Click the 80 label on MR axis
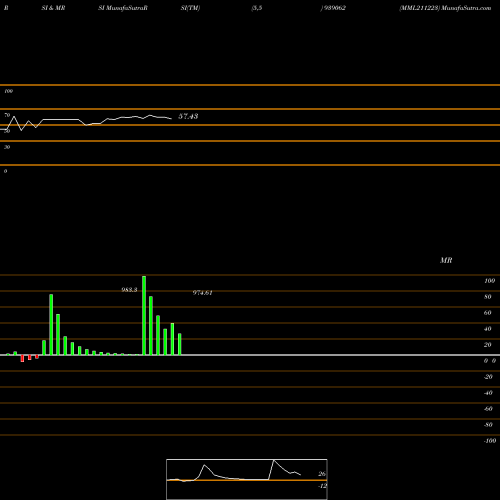The height and width of the screenshot is (500, 500). [x=488, y=297]
